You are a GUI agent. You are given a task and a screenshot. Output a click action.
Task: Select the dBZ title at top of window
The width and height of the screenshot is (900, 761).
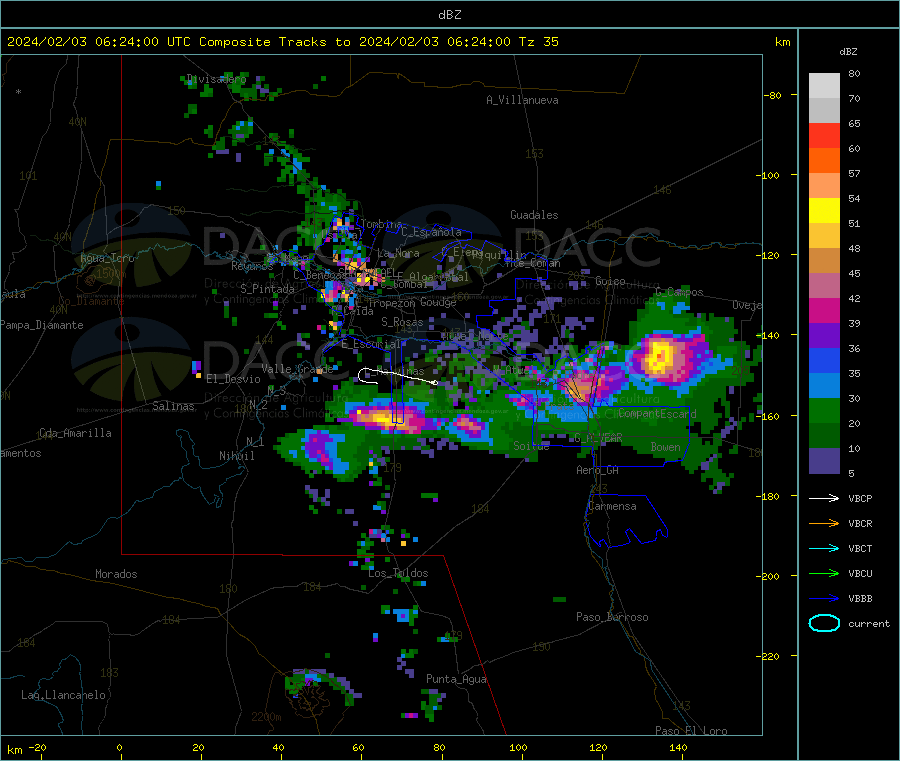(x=449, y=15)
